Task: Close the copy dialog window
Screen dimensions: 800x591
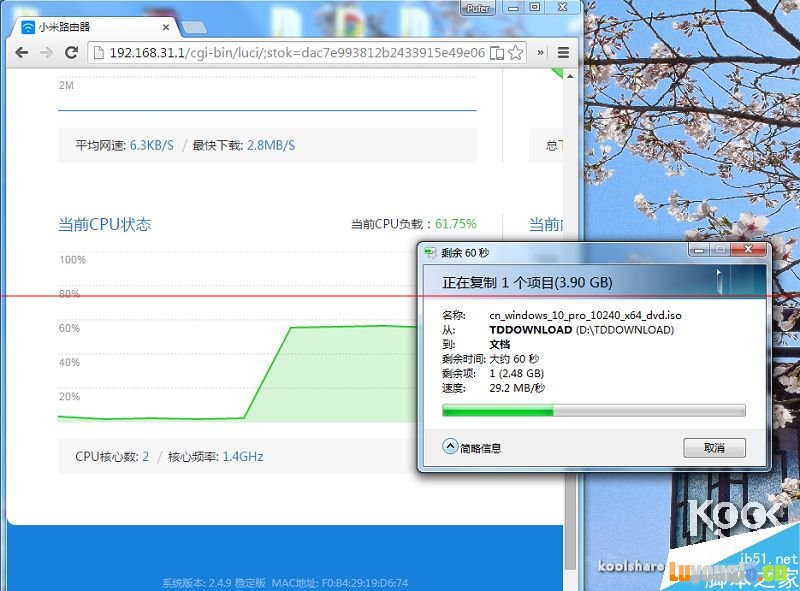Action: 748,249
